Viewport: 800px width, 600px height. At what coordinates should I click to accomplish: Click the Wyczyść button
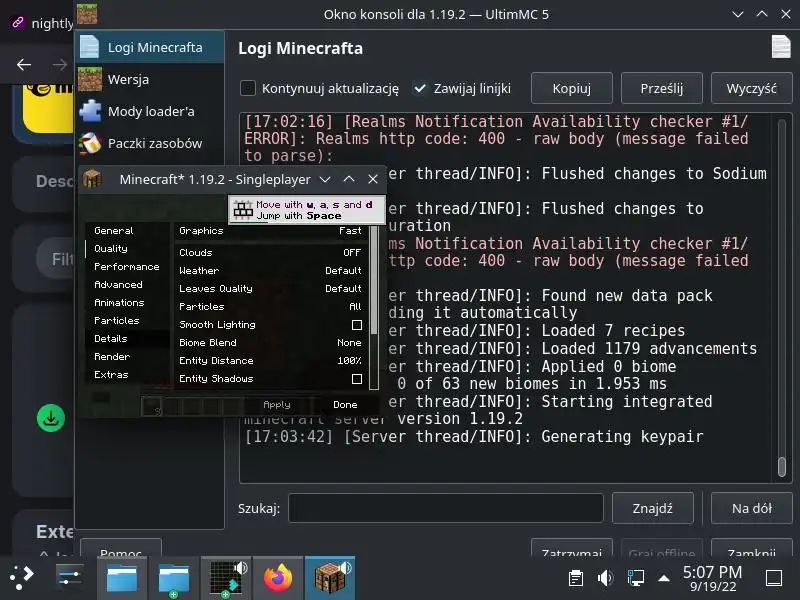point(751,88)
